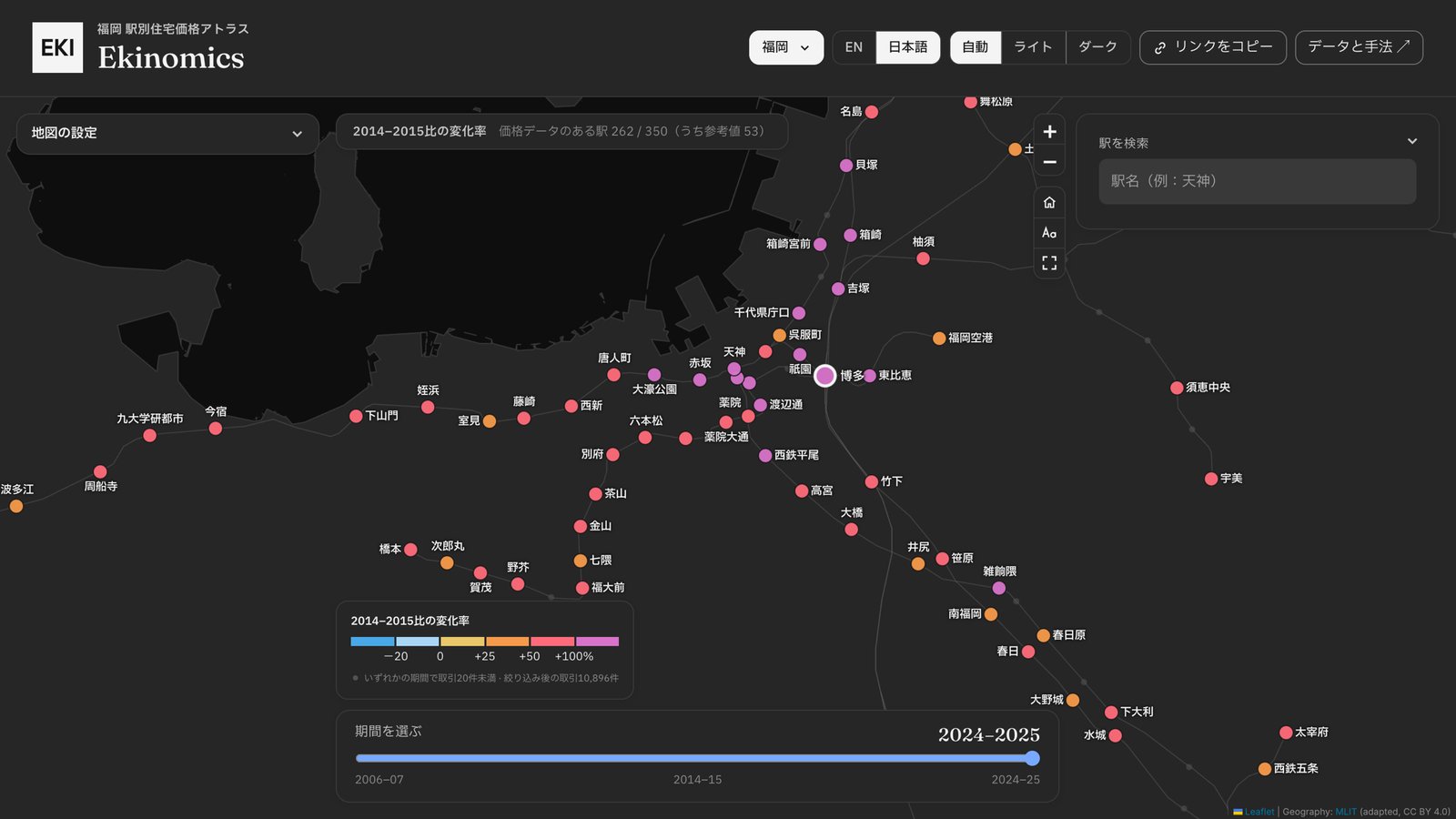
Task: Open データと手法 page
Action: pos(1359,47)
